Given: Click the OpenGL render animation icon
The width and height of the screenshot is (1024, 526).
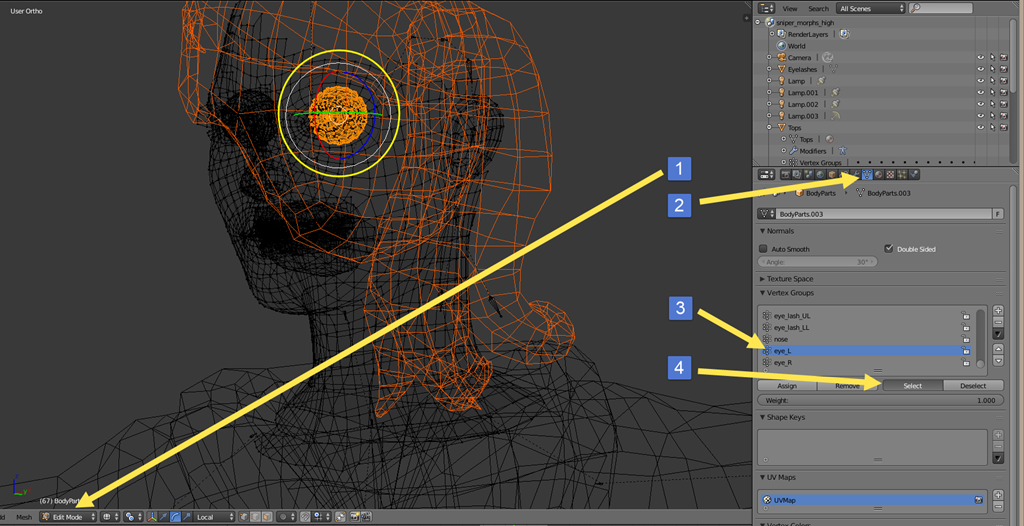Looking at the screenshot, I should [366, 517].
